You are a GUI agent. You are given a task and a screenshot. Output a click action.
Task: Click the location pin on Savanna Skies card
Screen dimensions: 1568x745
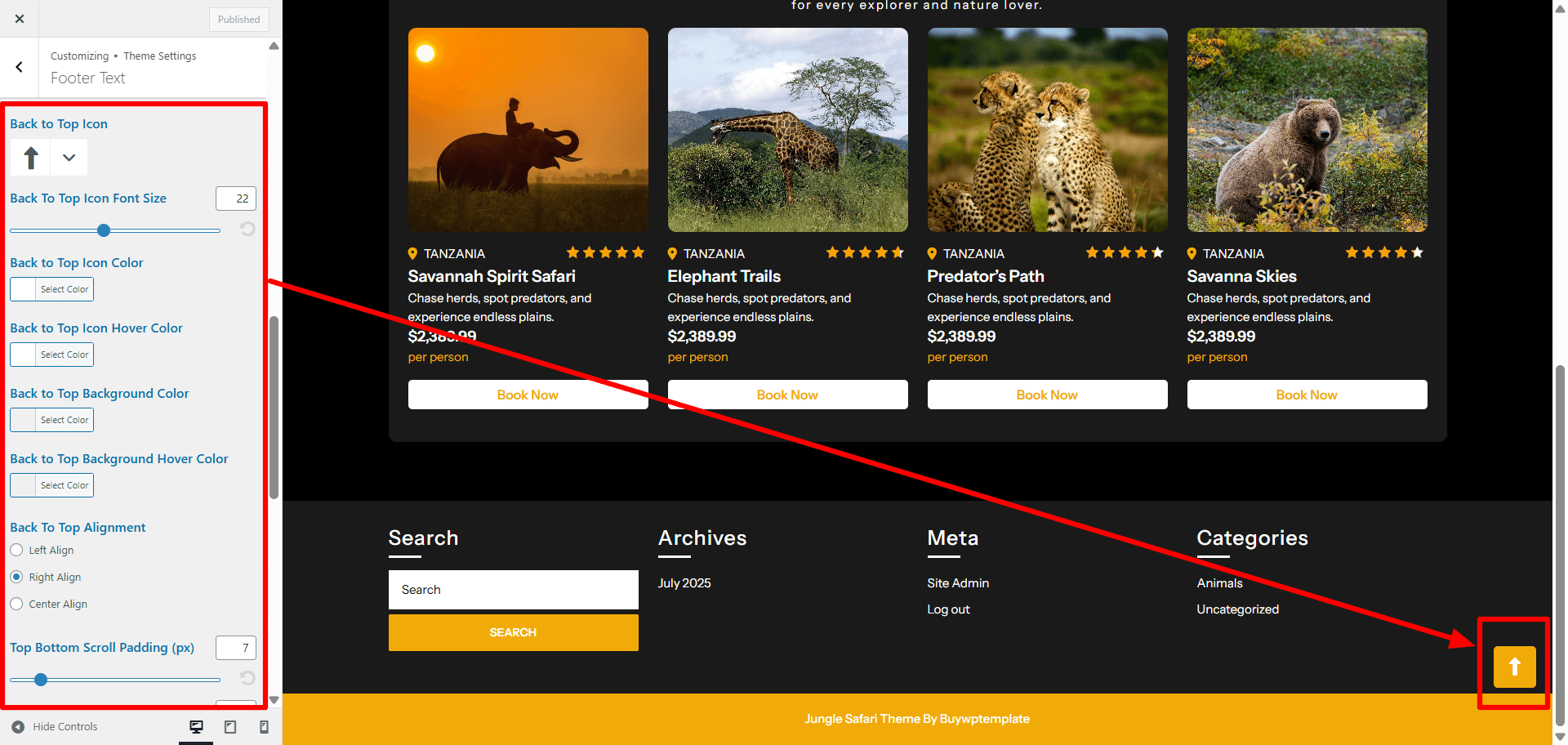(x=1192, y=253)
